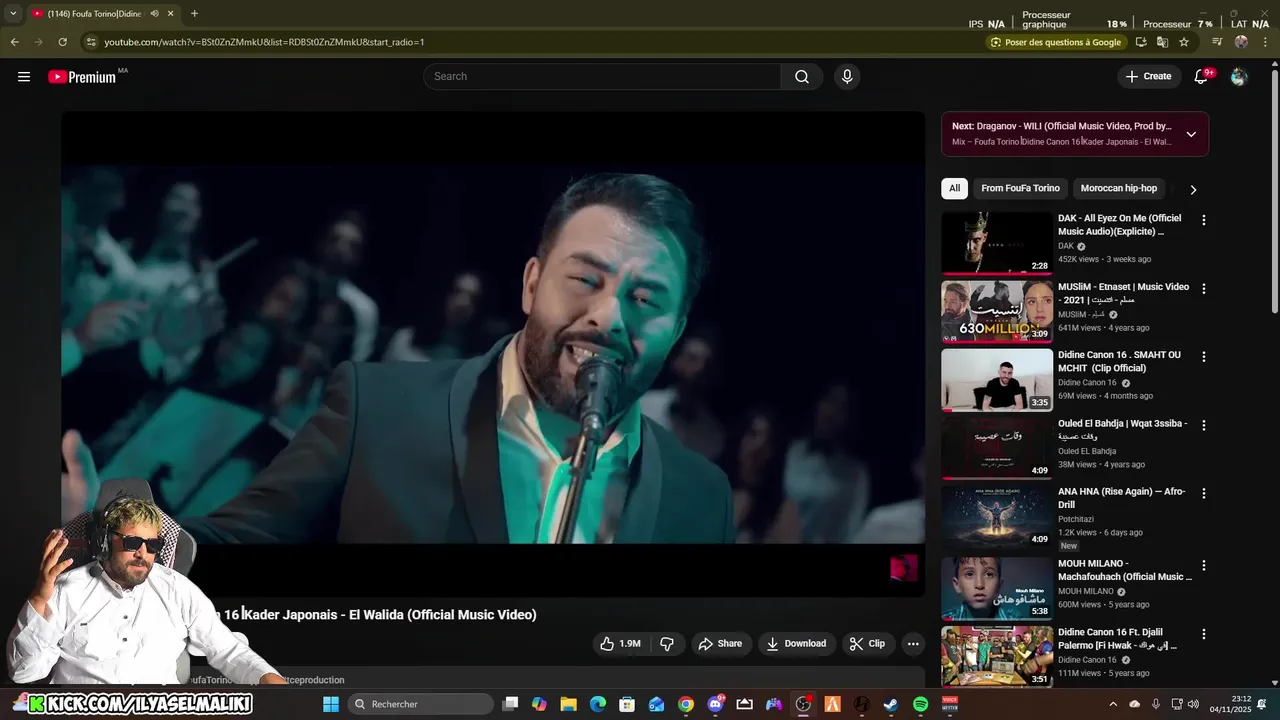
Task: Start voice search with microphone icon
Action: point(847,77)
